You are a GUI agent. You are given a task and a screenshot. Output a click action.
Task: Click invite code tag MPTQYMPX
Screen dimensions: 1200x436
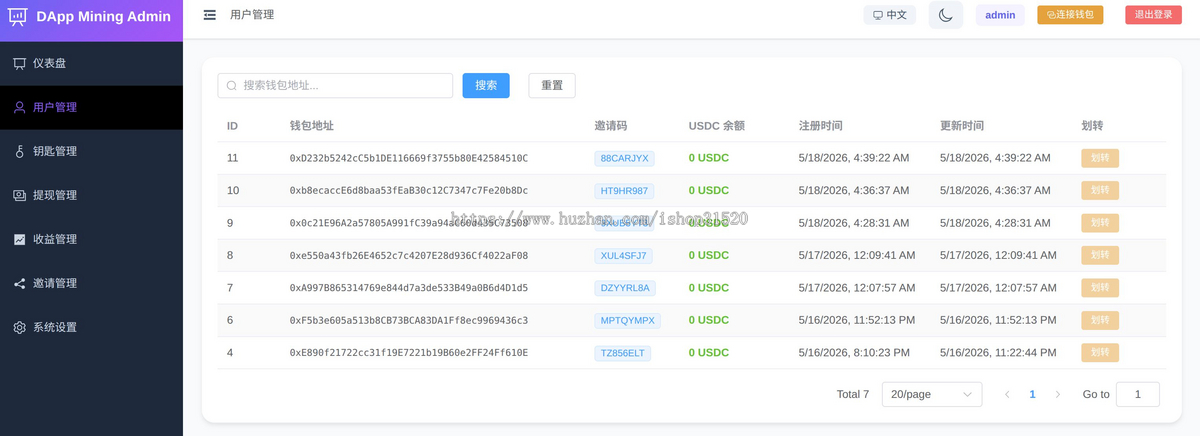[x=627, y=320]
